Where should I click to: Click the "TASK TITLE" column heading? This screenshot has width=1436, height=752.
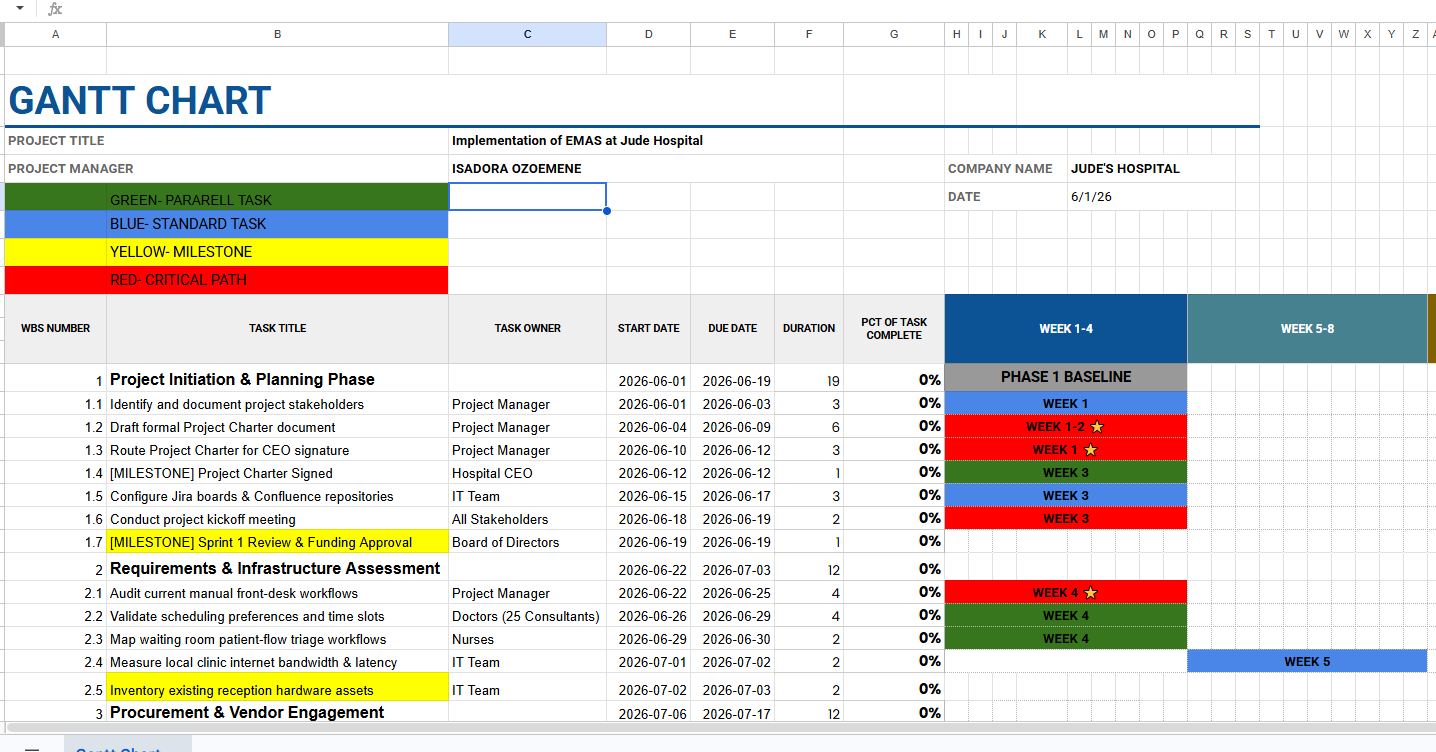(277, 329)
